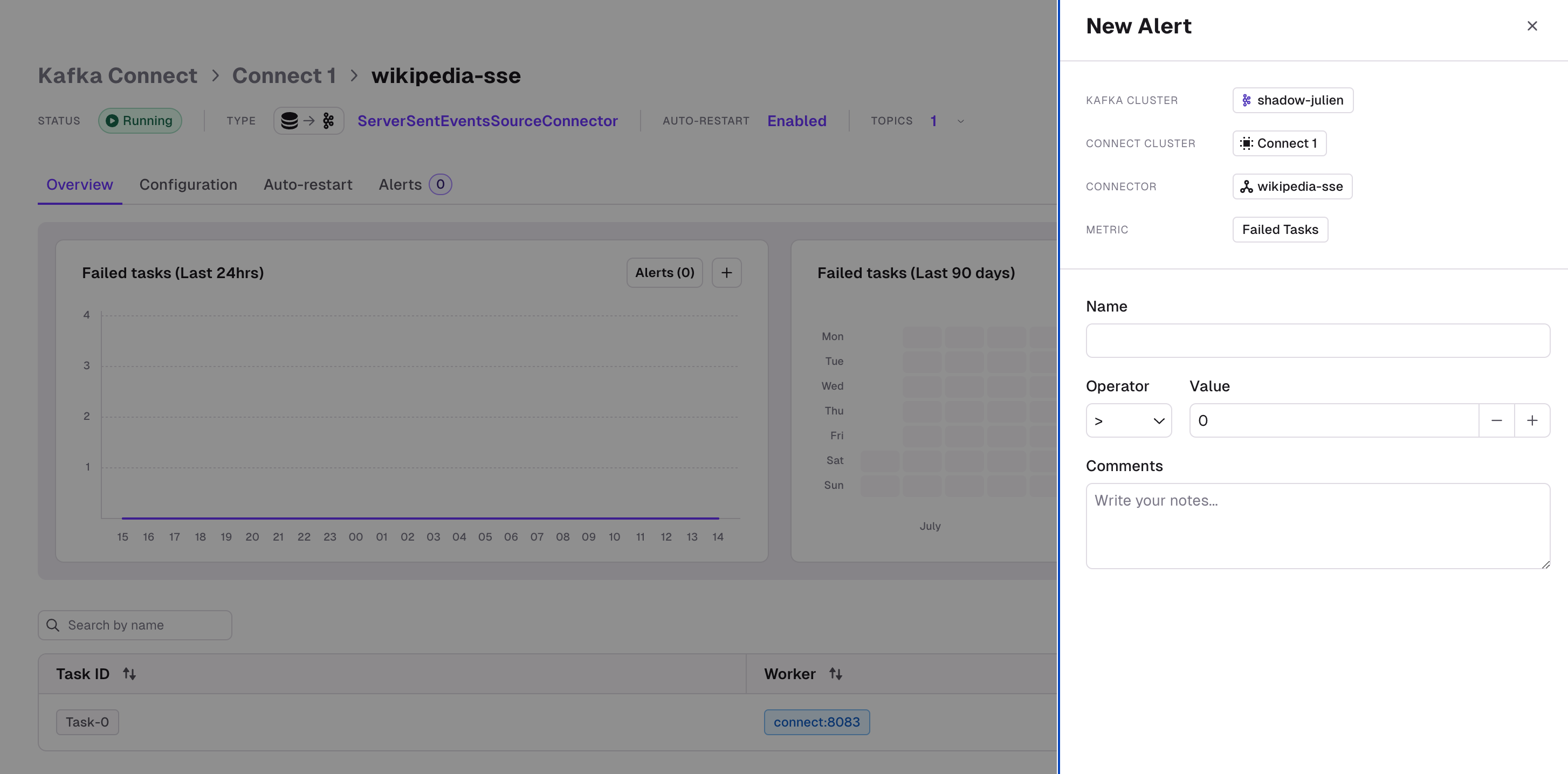Open the Operator dropdown

(1129, 420)
